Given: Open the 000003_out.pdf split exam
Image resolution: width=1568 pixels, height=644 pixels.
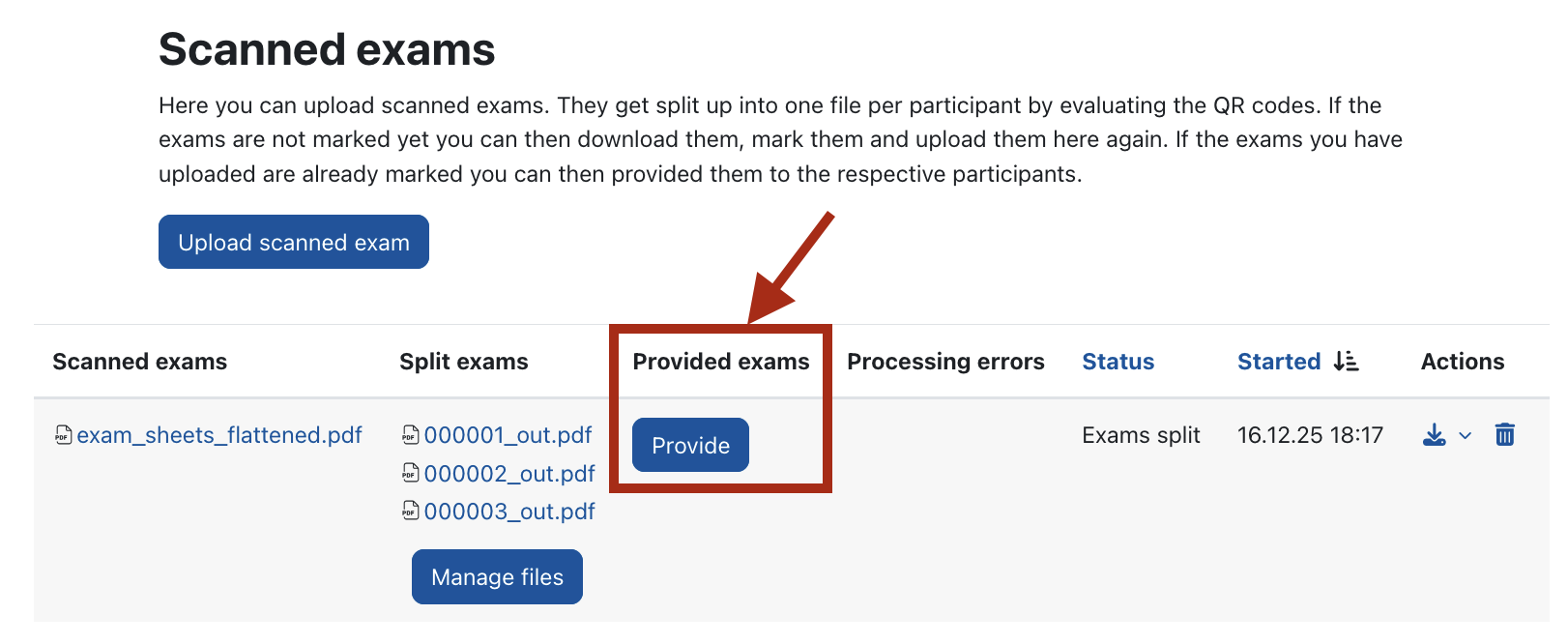Looking at the screenshot, I should pos(509,511).
